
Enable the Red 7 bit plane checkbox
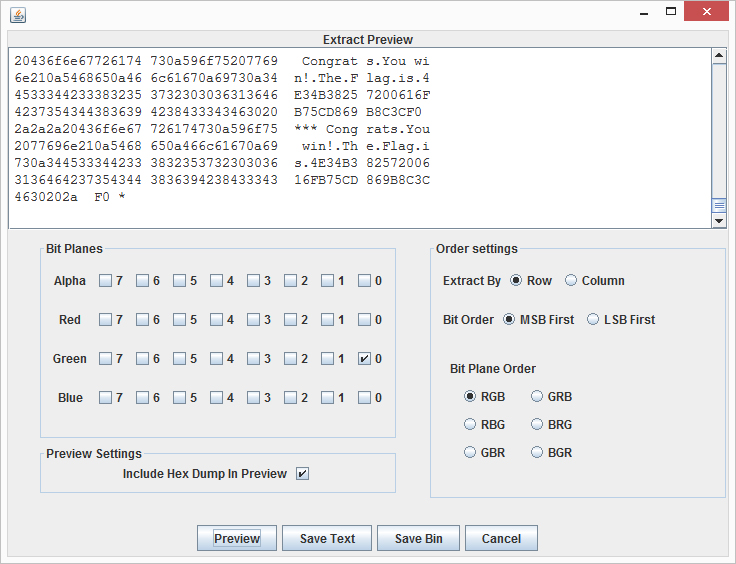(x=105, y=320)
